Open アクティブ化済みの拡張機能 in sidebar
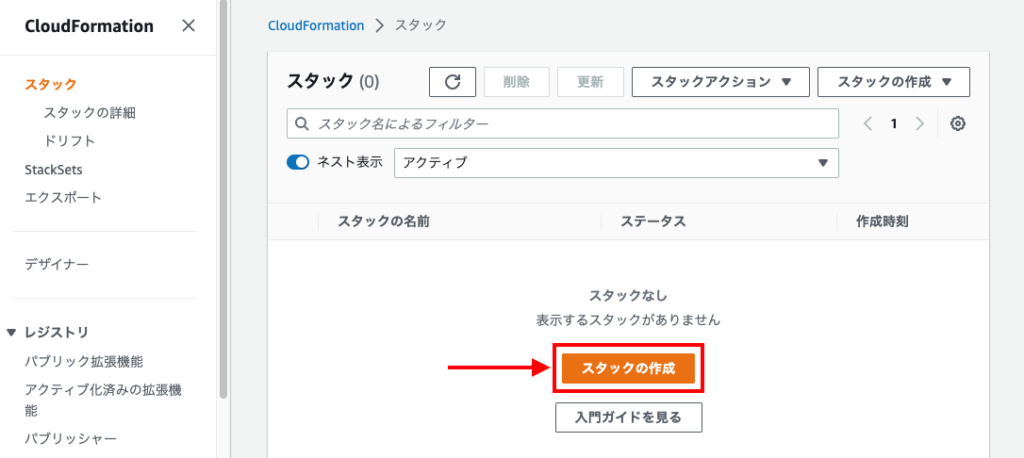 click(103, 400)
